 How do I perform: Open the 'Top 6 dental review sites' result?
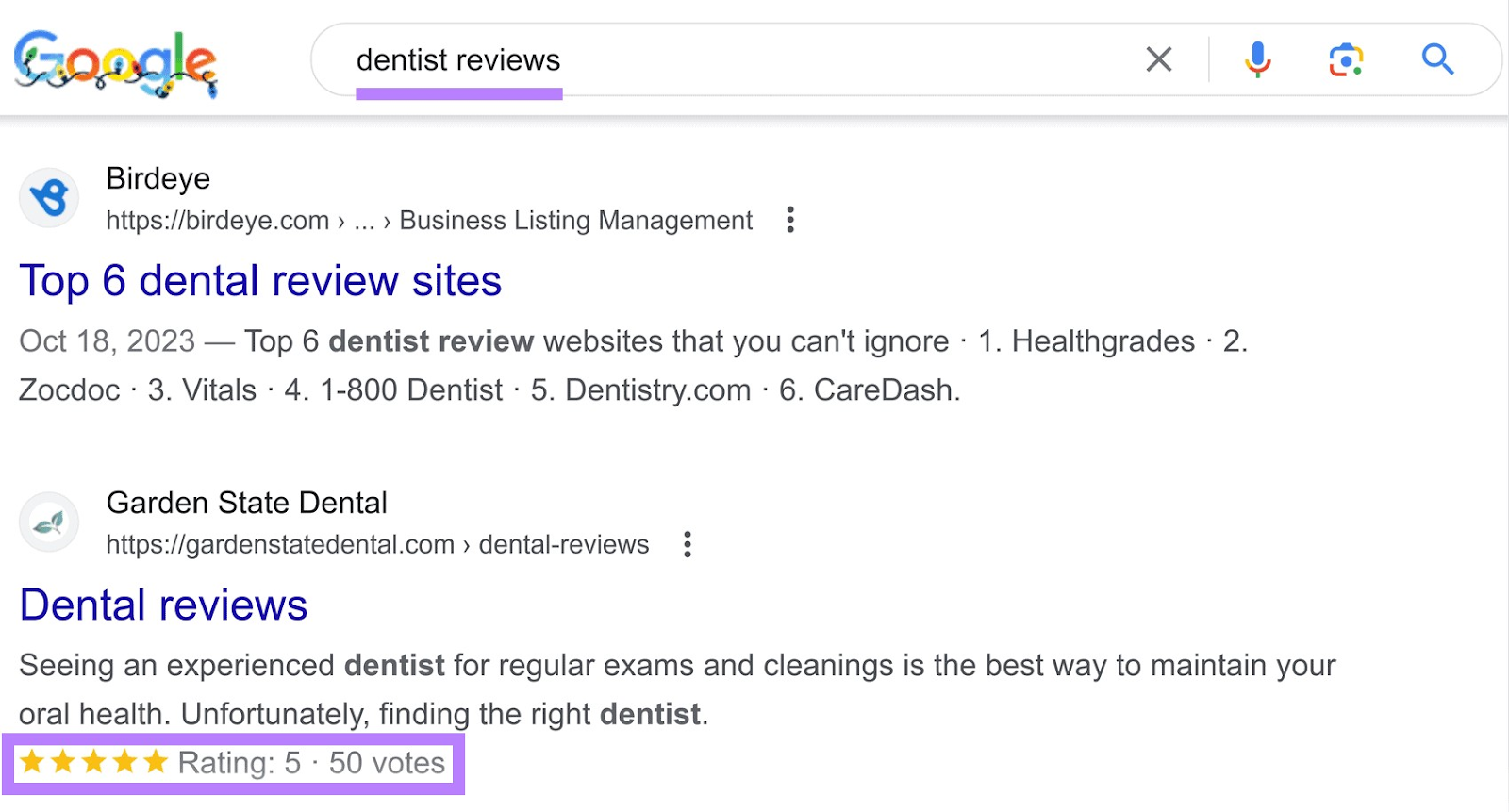(x=261, y=280)
